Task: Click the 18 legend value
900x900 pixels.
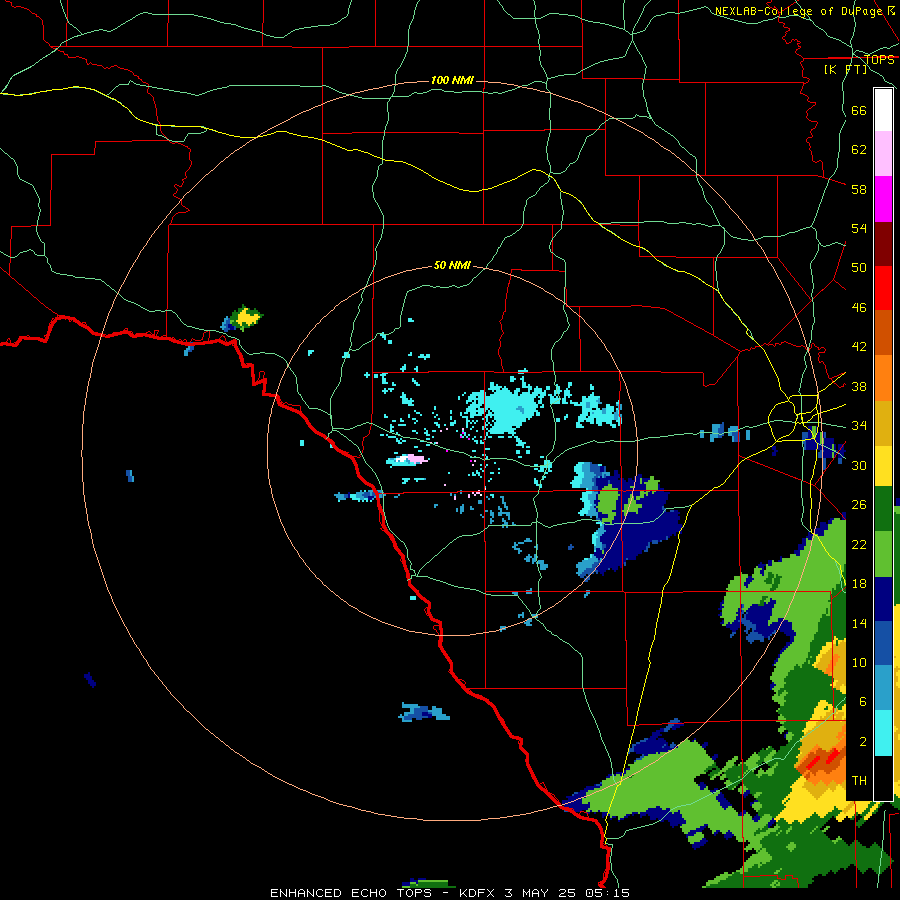Action: point(859,584)
